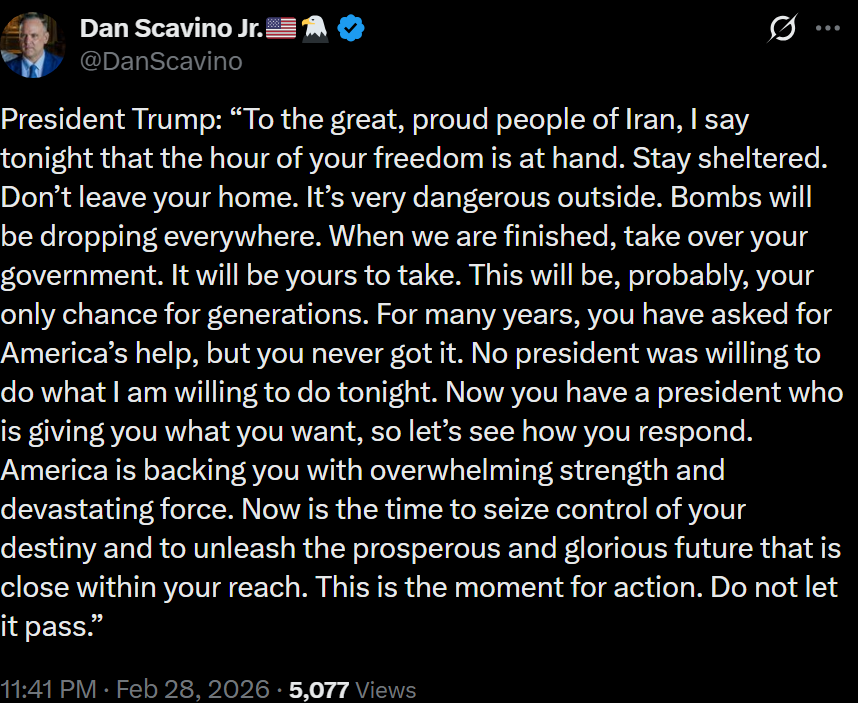Click the Grok explain post icon
The width and height of the screenshot is (858, 703).
(x=780, y=29)
